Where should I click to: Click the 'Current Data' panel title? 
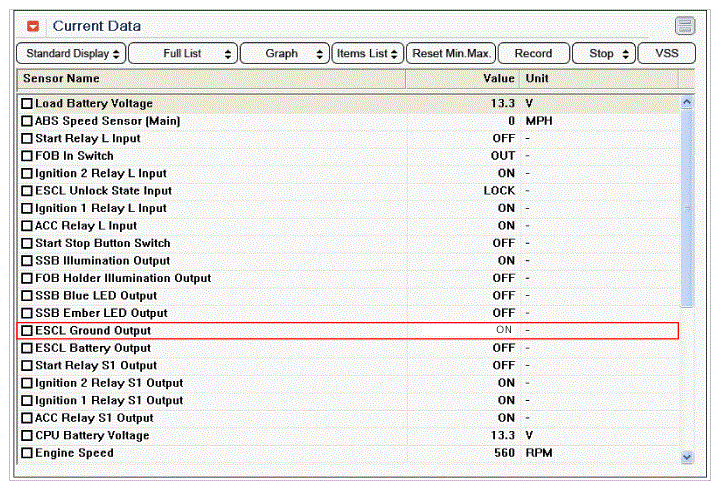96,26
